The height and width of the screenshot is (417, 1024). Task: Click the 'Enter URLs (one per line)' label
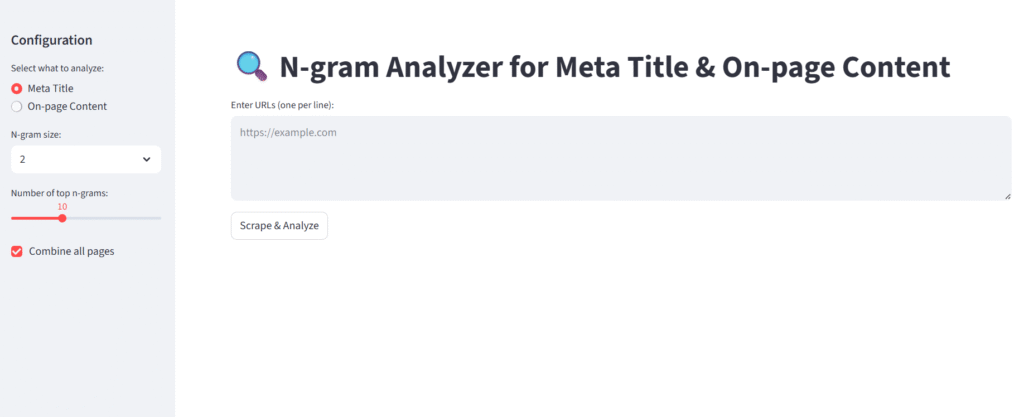click(282, 104)
